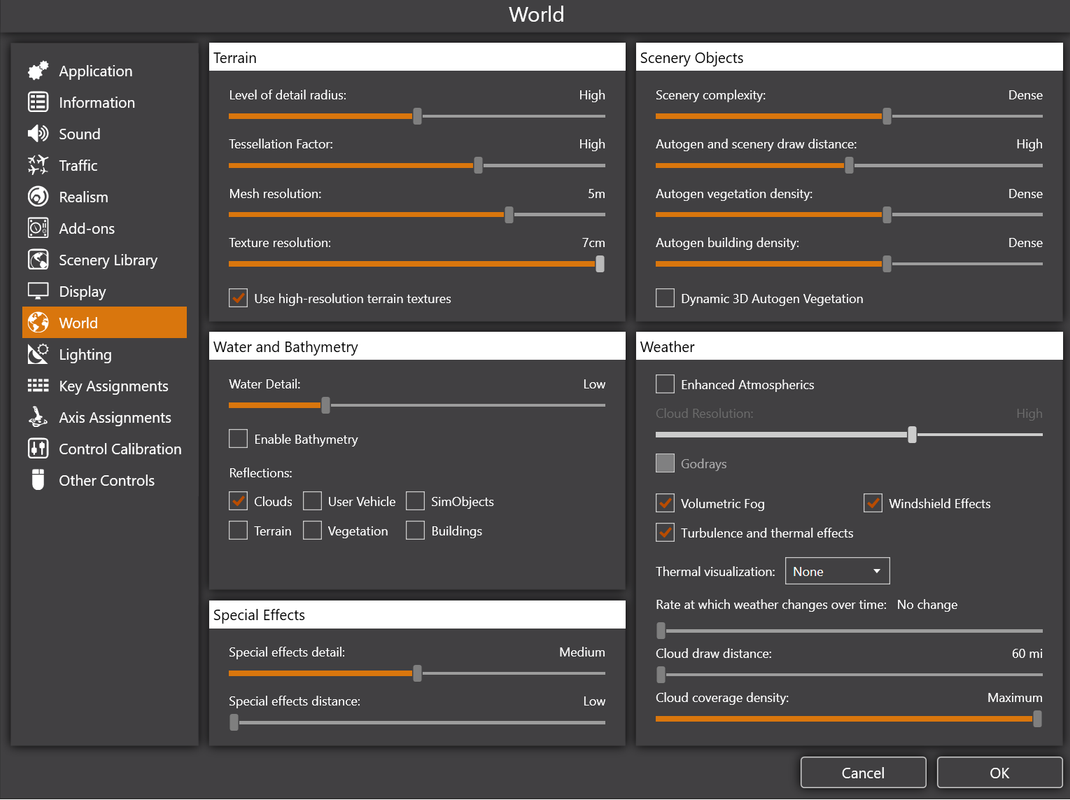Image resolution: width=1070 pixels, height=800 pixels.
Task: Click the Key Assignments keyboard icon
Action: tap(38, 386)
